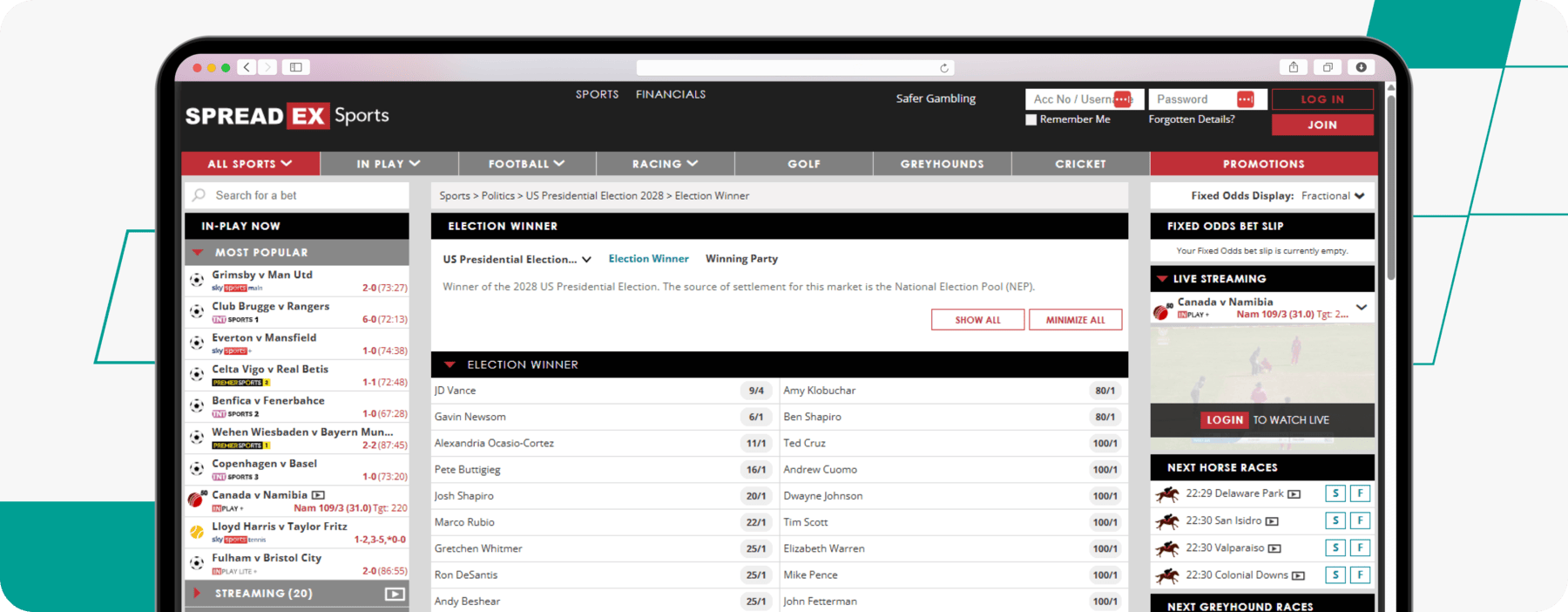The width and height of the screenshot is (1568, 612).
Task: Click football icon beside Everton v Mansfield
Action: tap(197, 343)
